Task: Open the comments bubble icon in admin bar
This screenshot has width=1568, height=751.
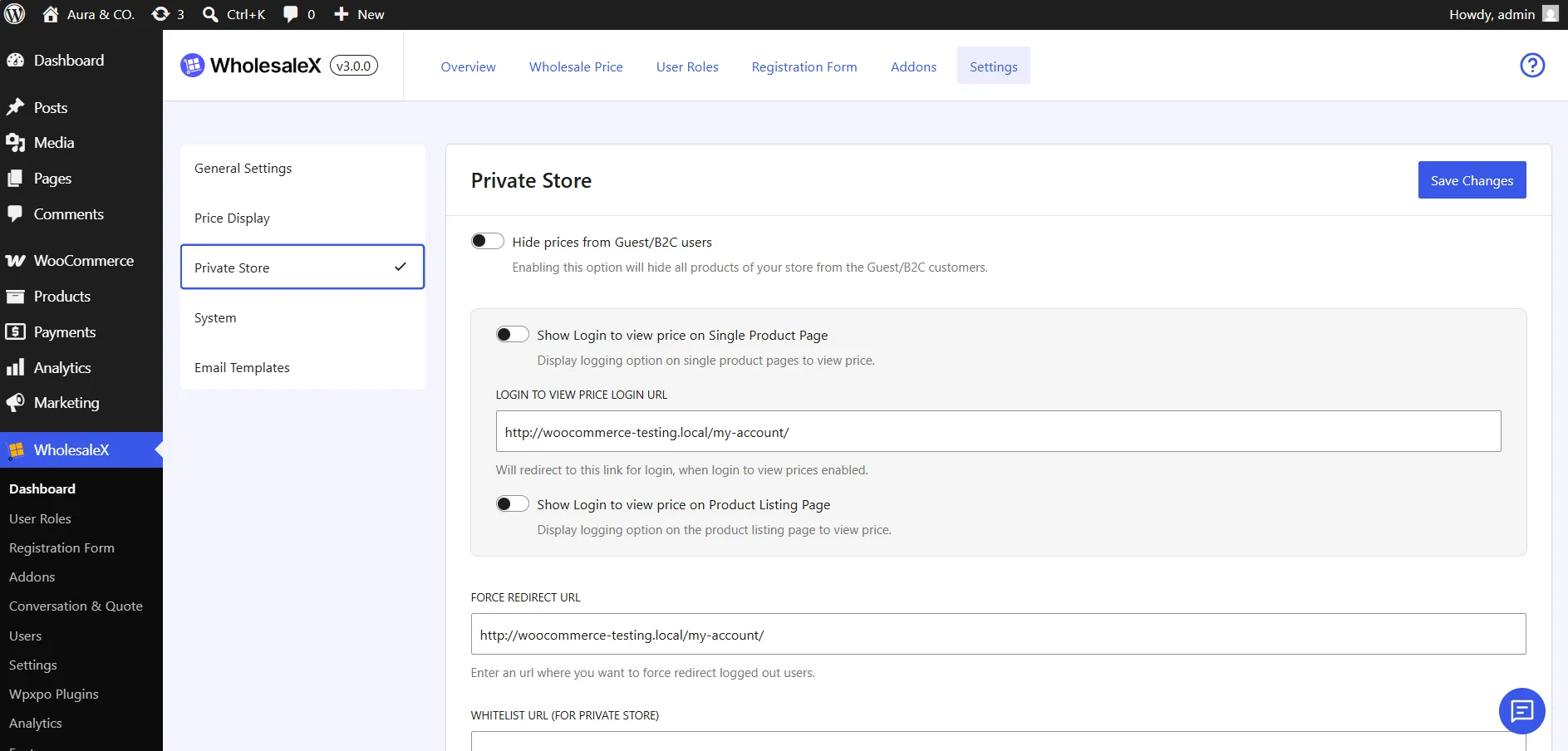Action: click(291, 14)
